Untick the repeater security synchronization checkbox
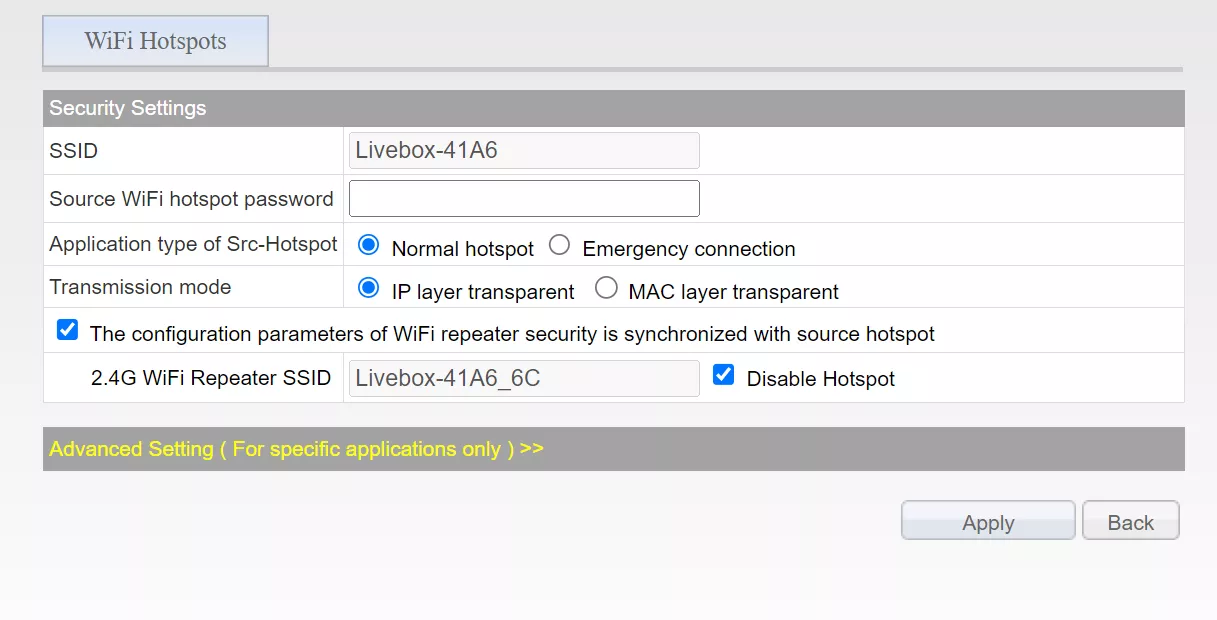1217x620 pixels. (x=67, y=330)
